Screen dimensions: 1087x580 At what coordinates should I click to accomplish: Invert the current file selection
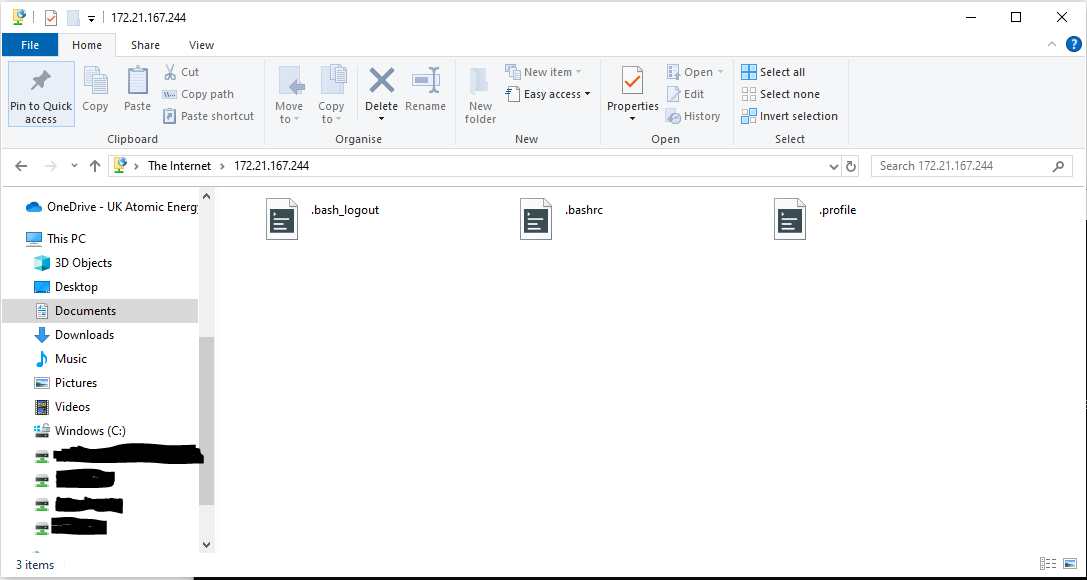[790, 115]
